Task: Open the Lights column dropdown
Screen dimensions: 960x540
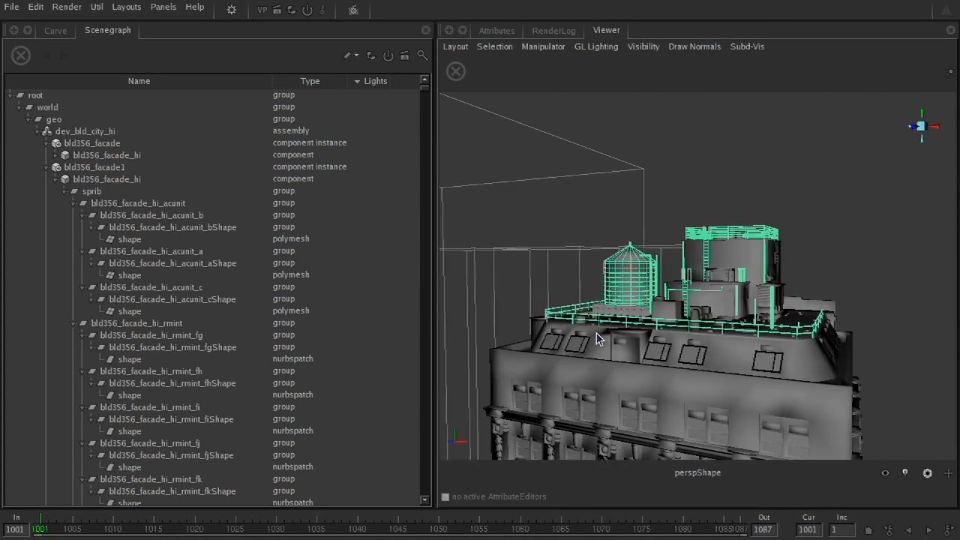Action: point(358,81)
